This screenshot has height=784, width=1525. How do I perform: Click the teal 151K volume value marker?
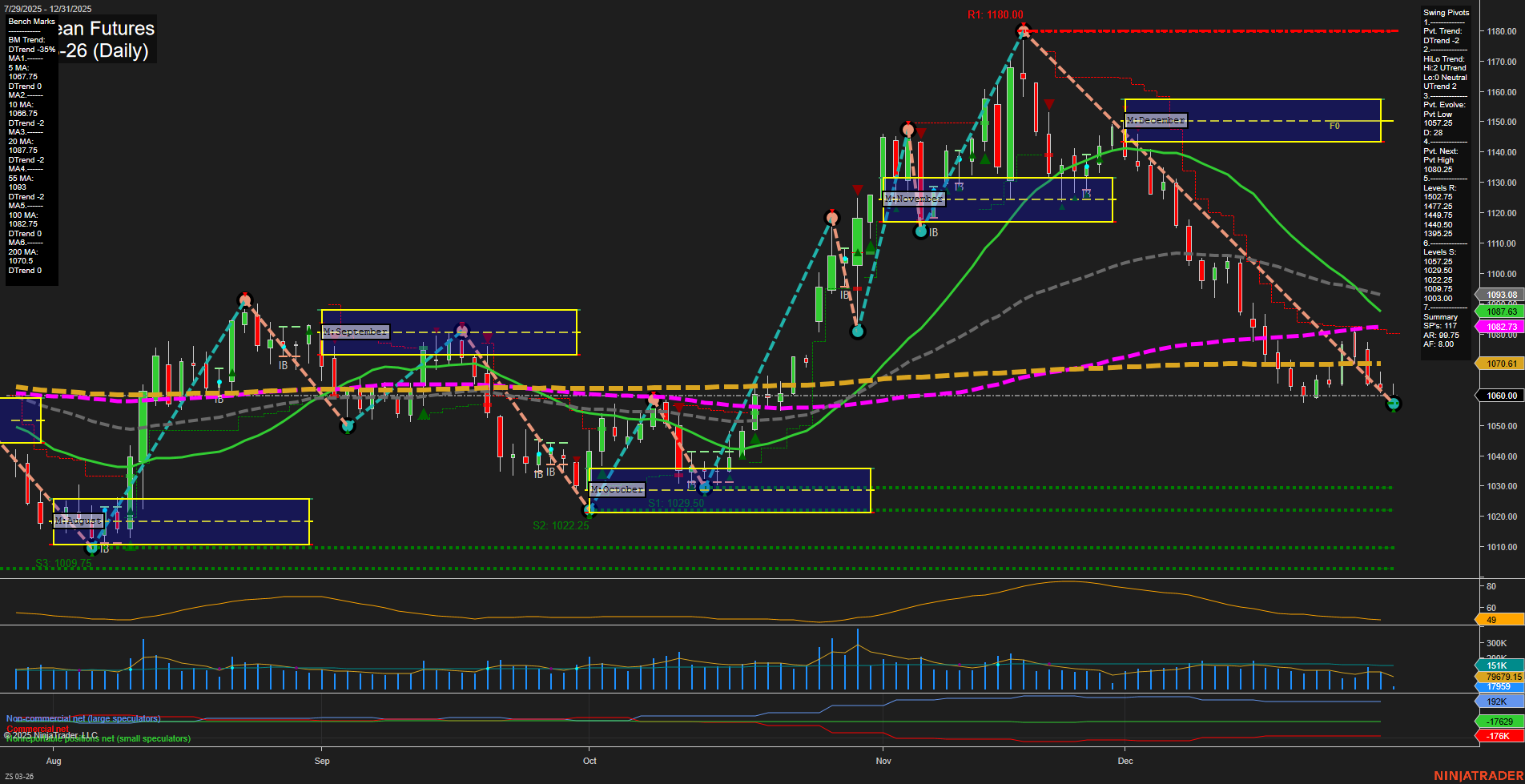(1498, 665)
